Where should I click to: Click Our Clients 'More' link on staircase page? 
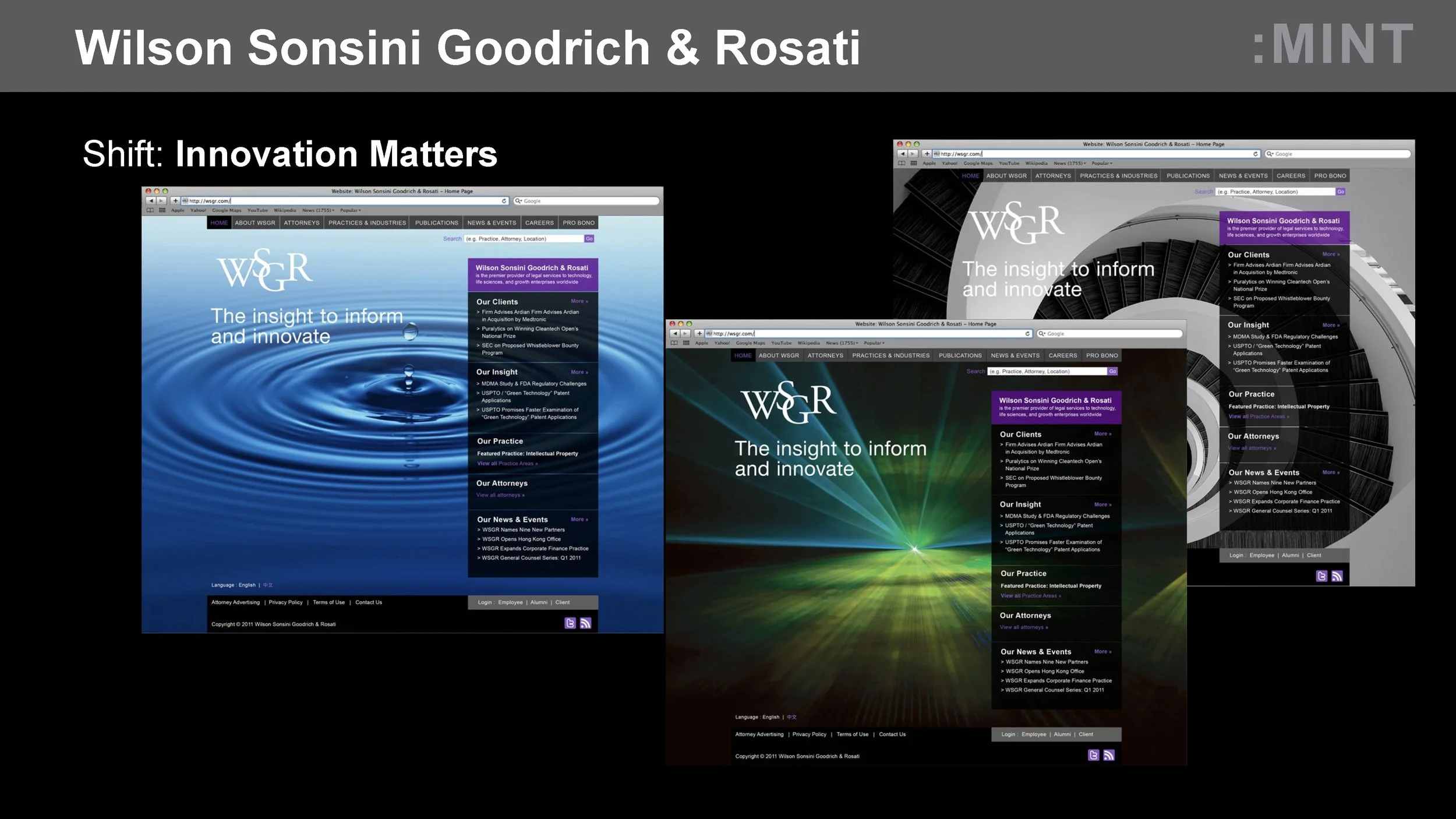pyautogui.click(x=1330, y=255)
